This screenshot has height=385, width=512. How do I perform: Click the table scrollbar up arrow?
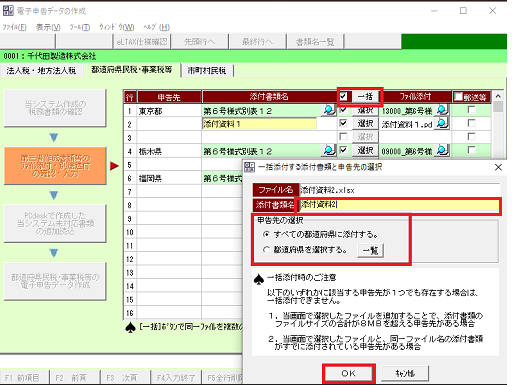click(498, 96)
